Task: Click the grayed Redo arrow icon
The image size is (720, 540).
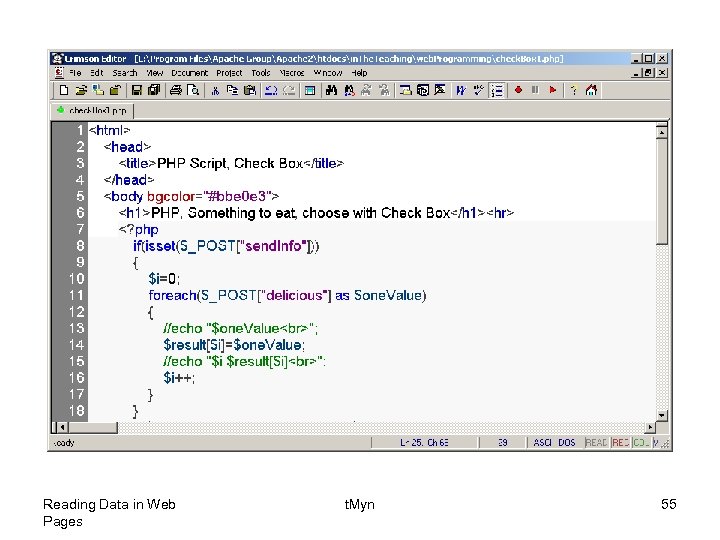Action: point(289,90)
